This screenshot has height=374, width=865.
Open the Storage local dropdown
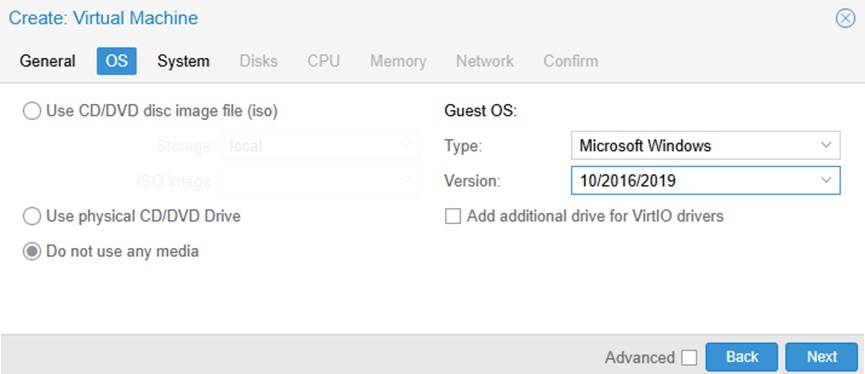tap(321, 146)
